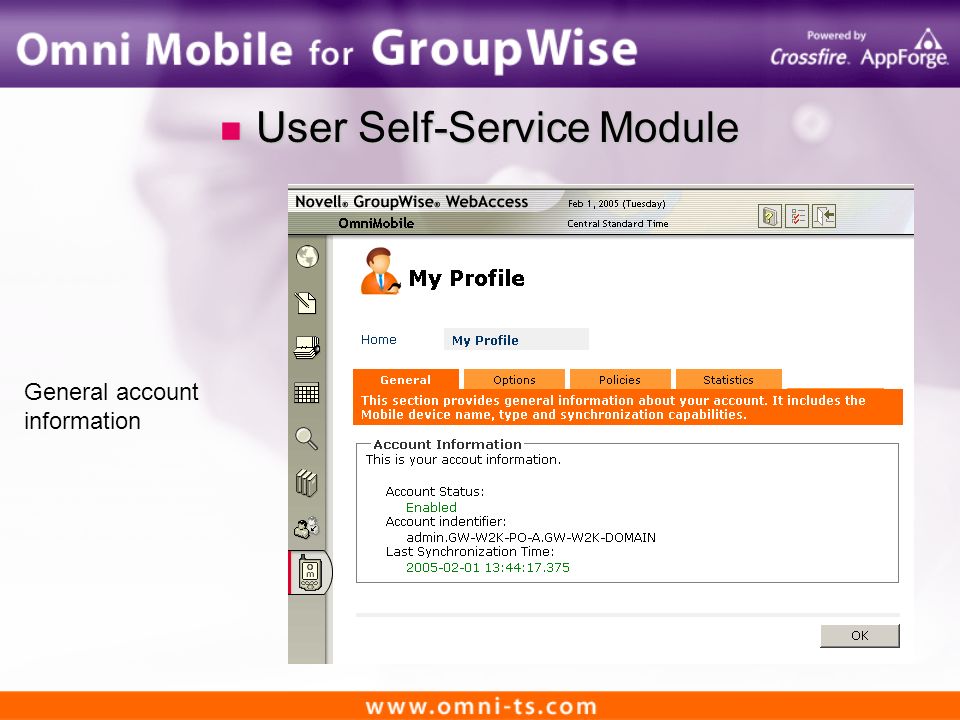Click the 2005-02-01 13:44:17.375 timestamp
Screen dimensions: 960x720
pyautogui.click(x=487, y=568)
